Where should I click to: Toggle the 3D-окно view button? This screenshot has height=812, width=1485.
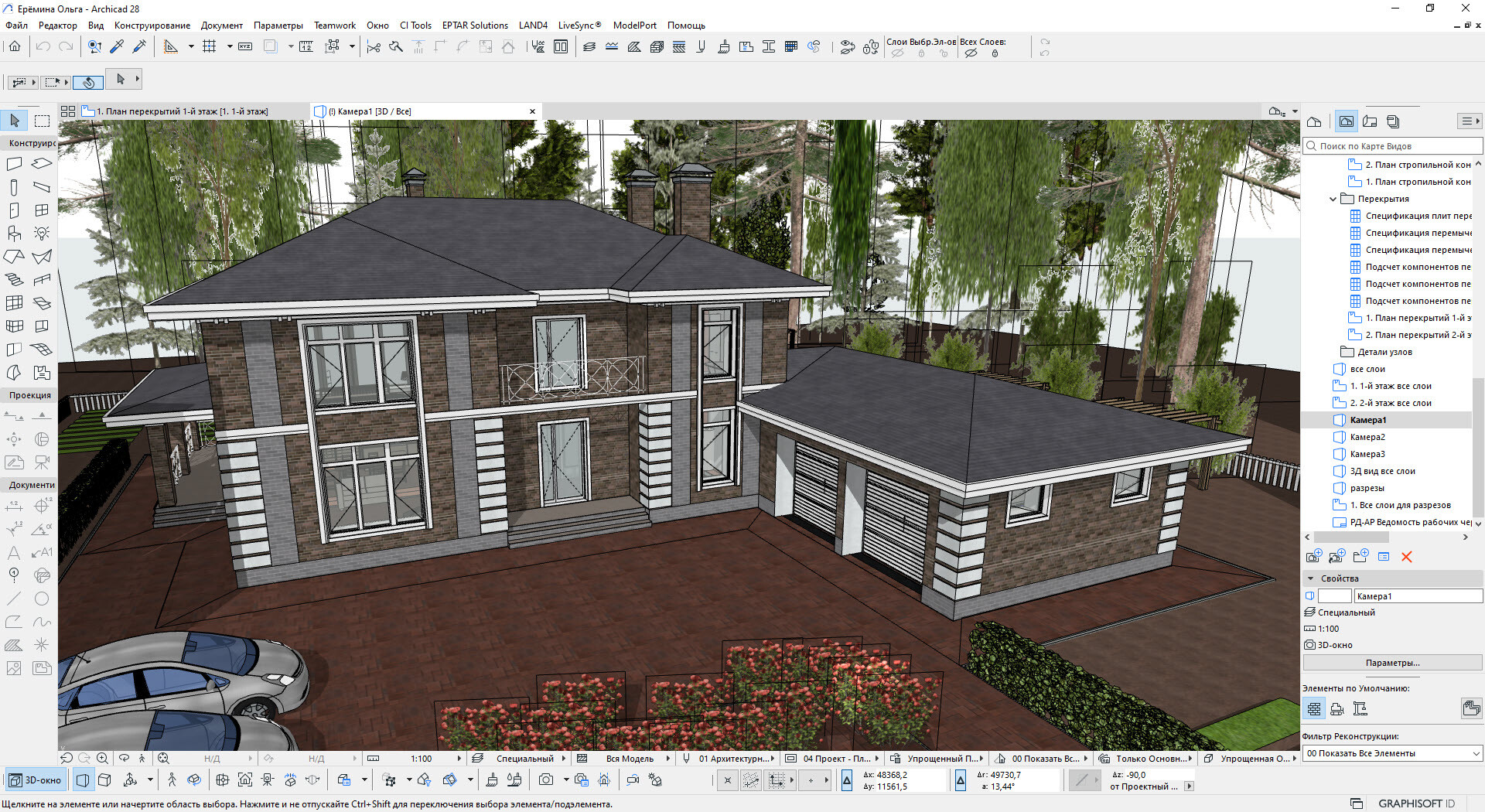(35, 780)
